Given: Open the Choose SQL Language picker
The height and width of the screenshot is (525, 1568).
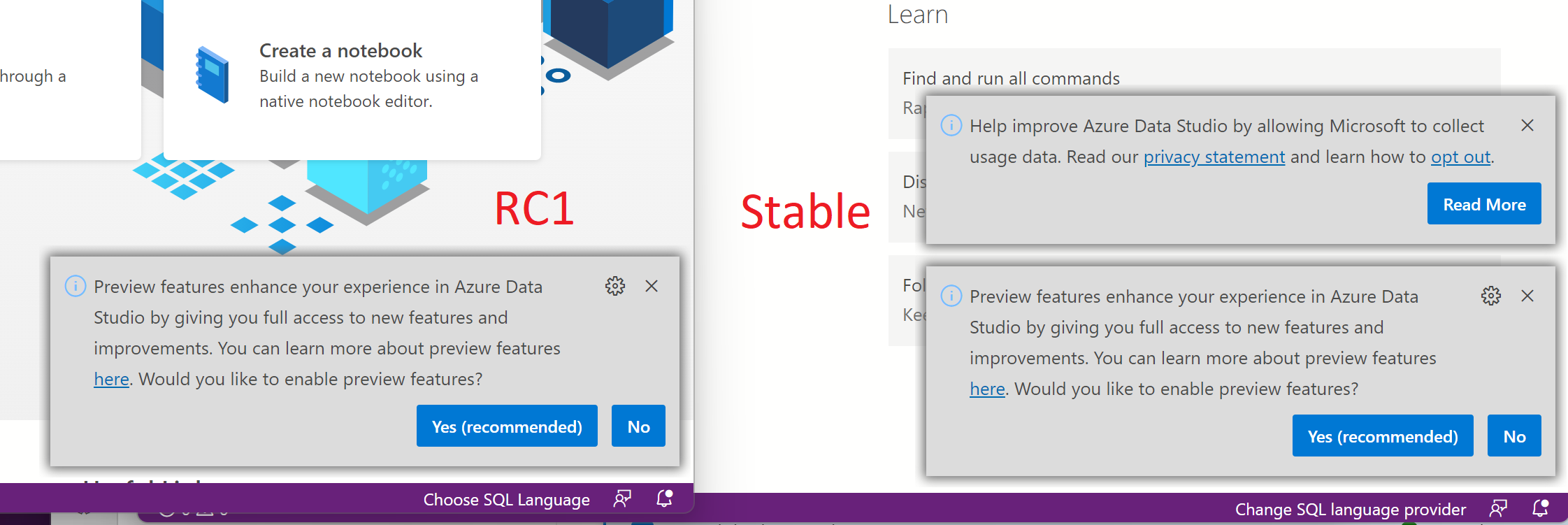Looking at the screenshot, I should point(505,499).
